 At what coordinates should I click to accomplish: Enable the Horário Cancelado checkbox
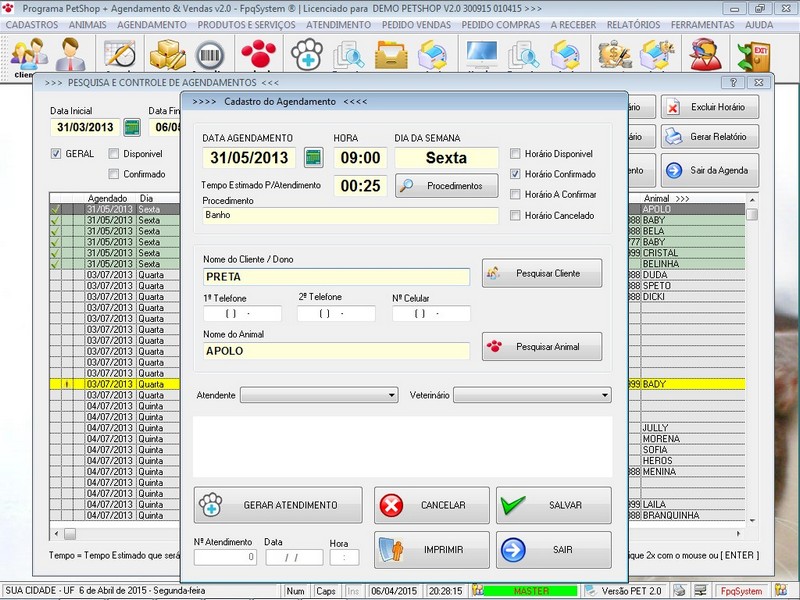click(516, 215)
